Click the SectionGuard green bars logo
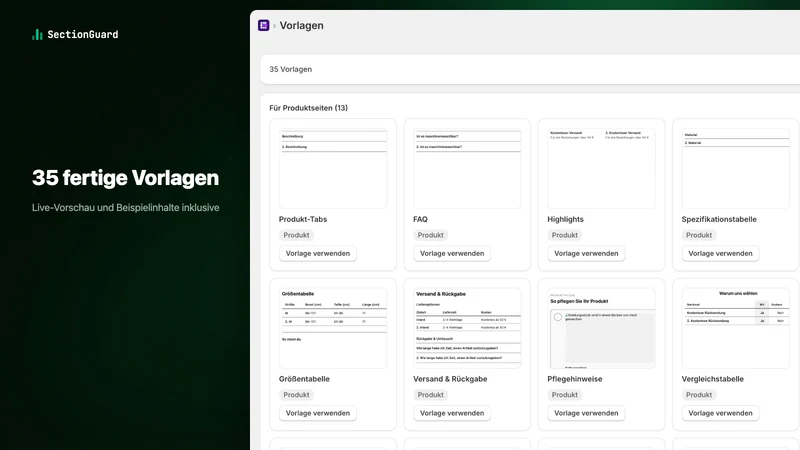The image size is (800, 450). pyautogui.click(x=37, y=34)
